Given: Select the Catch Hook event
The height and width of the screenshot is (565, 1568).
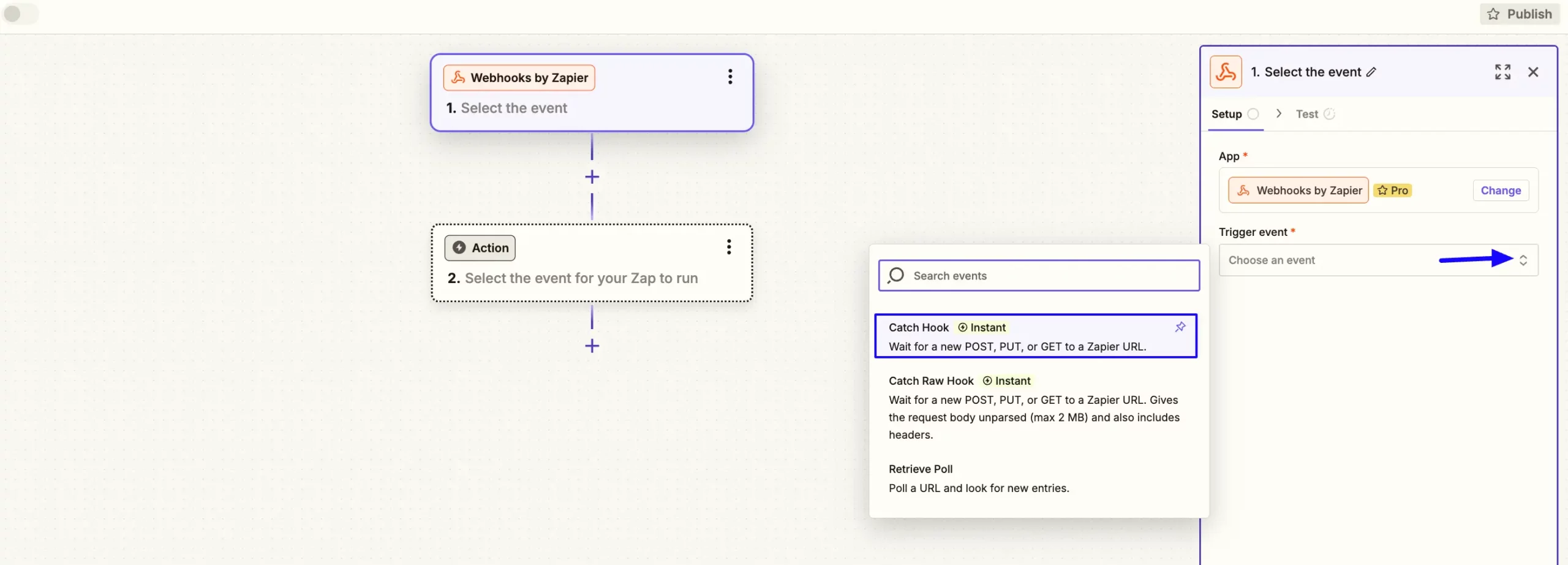Looking at the screenshot, I should [1035, 336].
